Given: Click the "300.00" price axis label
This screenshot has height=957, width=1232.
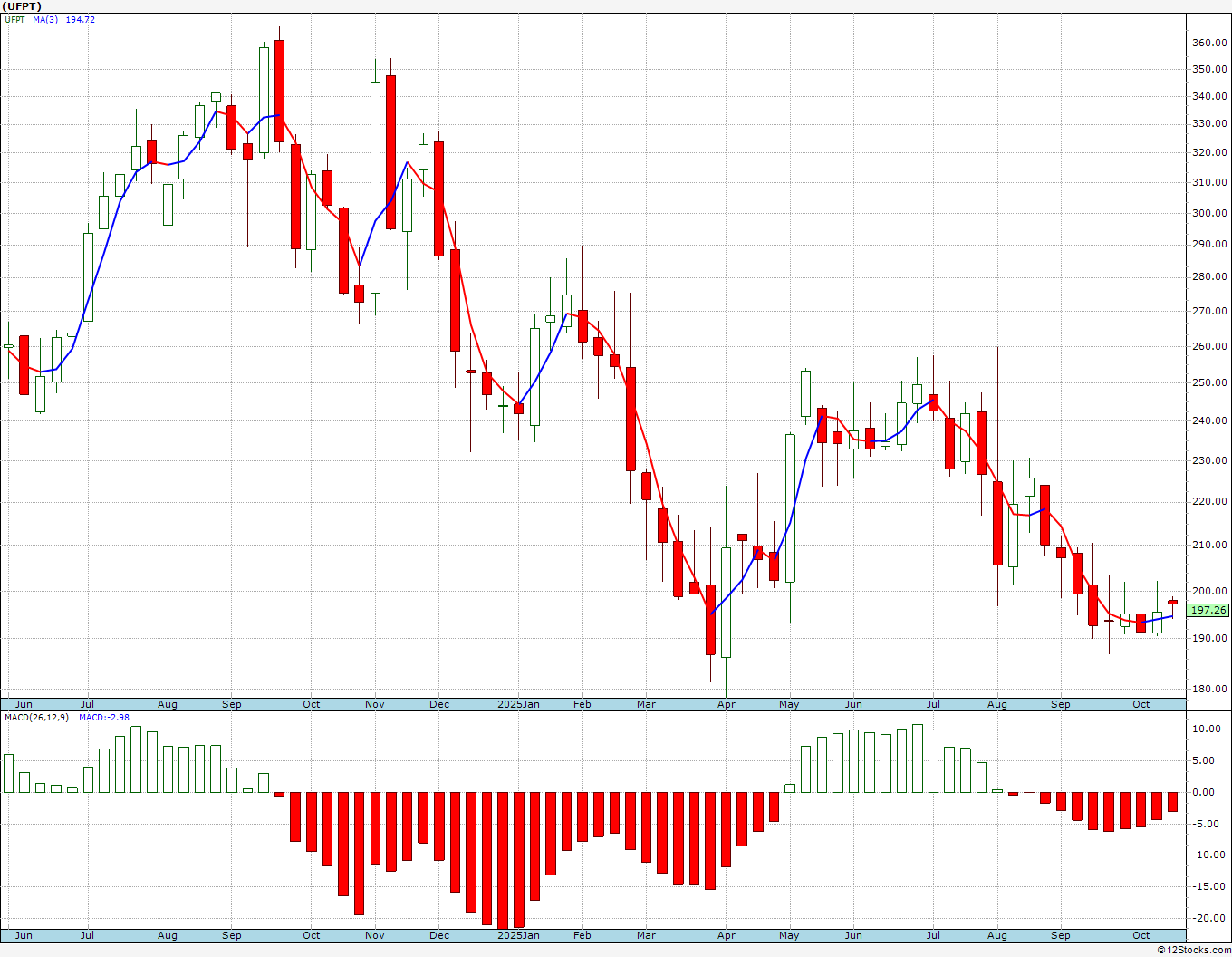Looking at the screenshot, I should (1209, 213).
